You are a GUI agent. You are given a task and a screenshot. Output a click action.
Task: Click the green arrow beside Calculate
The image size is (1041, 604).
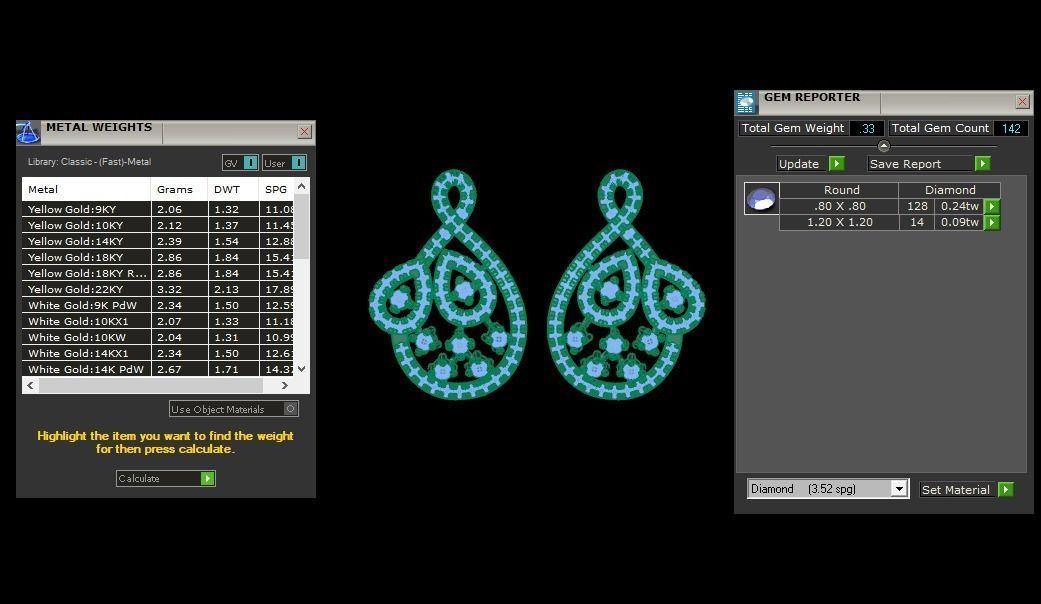point(208,479)
